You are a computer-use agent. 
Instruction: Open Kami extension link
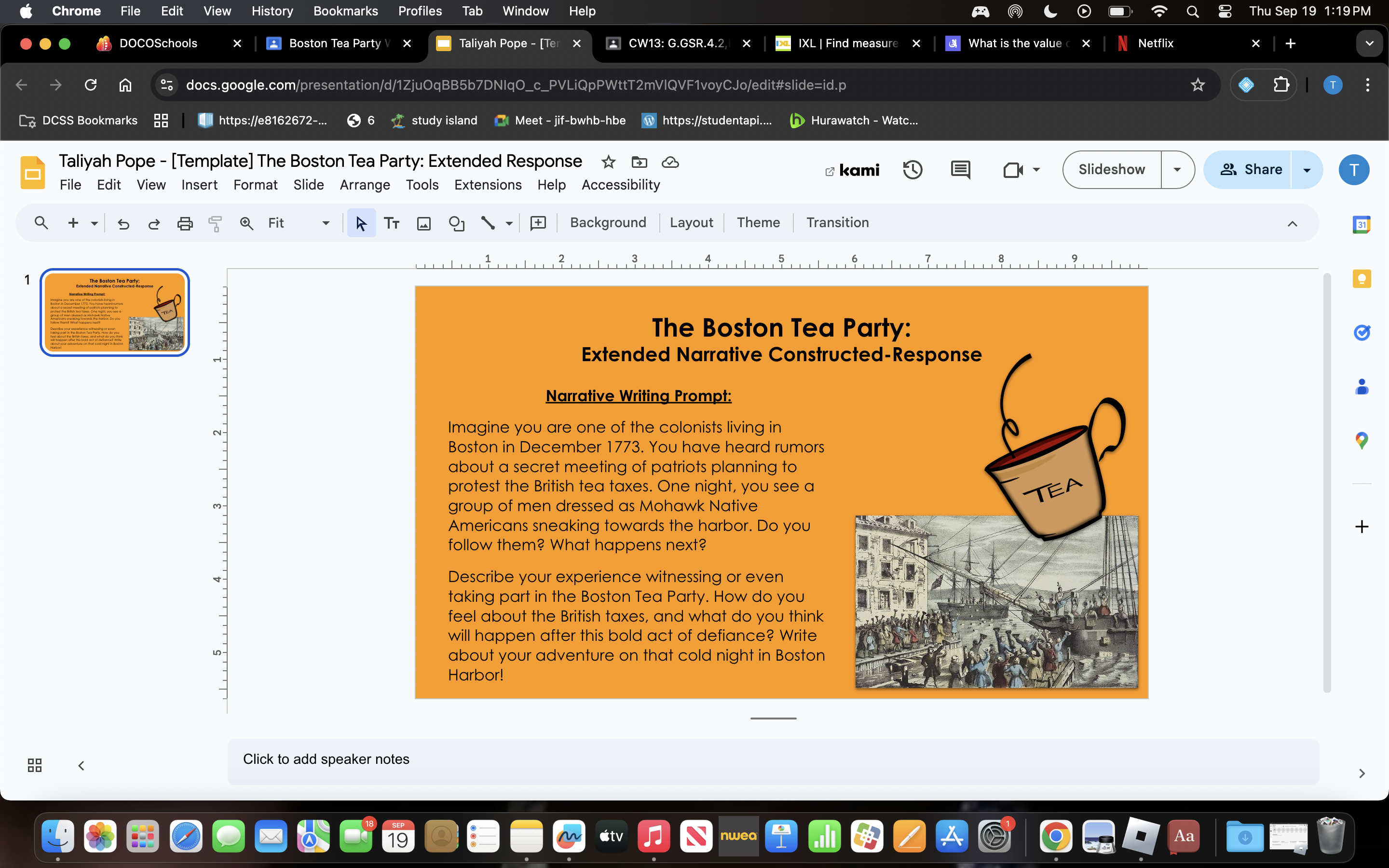(x=852, y=170)
